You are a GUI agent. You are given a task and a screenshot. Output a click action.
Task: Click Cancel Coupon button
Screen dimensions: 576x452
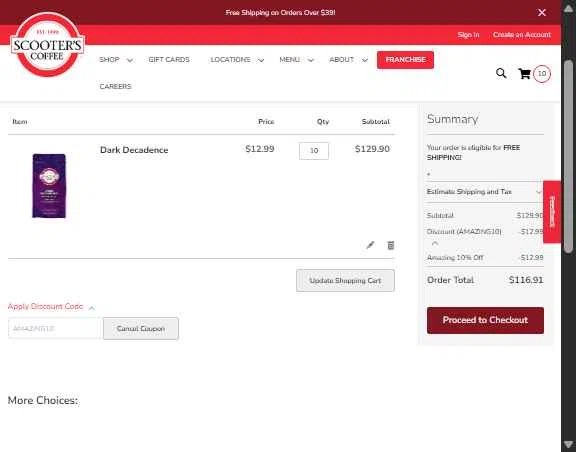pos(141,329)
